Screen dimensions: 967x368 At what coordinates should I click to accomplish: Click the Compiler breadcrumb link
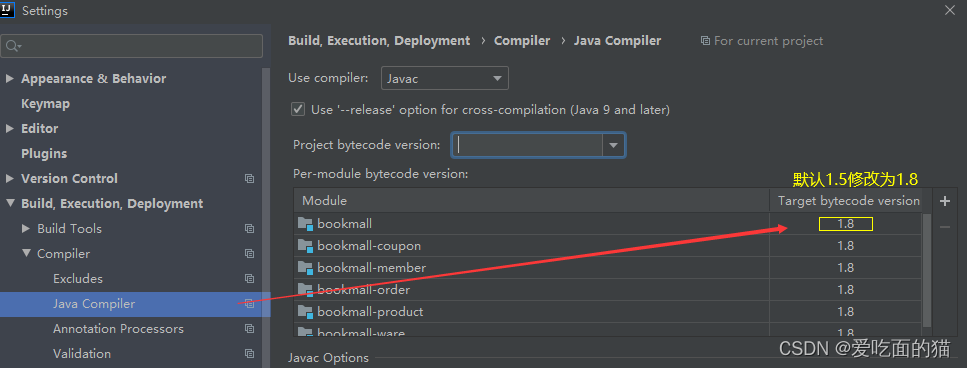point(522,41)
